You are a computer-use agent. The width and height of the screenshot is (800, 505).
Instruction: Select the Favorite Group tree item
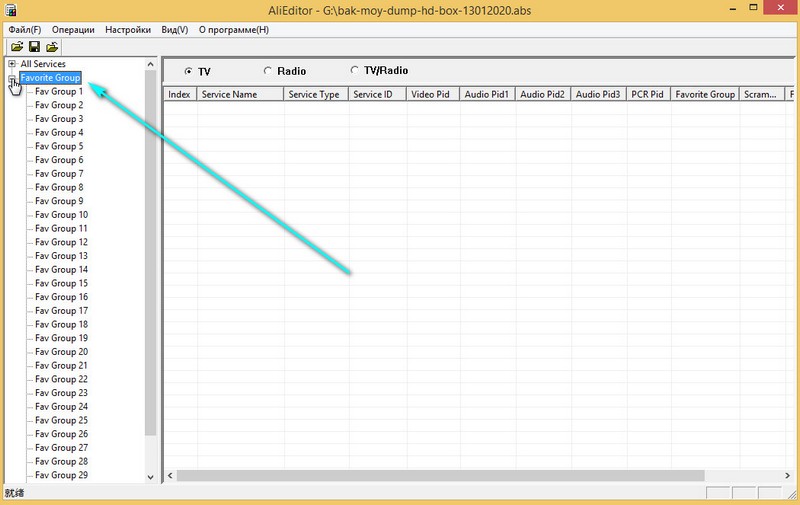(50, 78)
